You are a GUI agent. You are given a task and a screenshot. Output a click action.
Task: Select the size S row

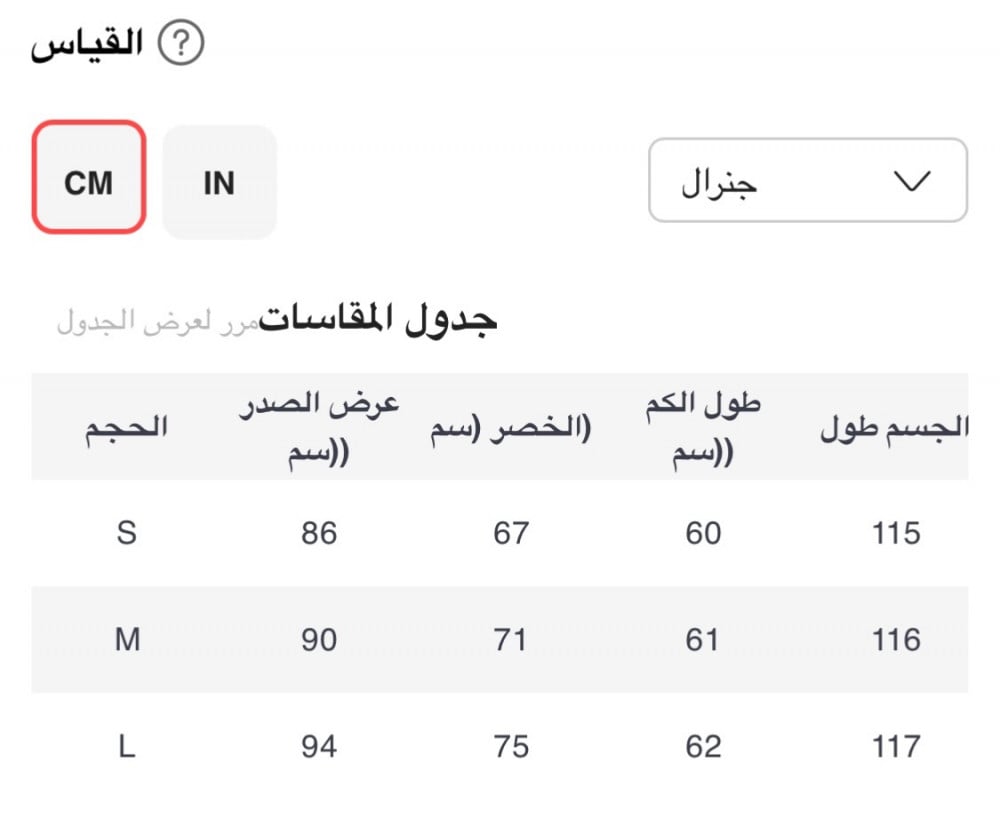500,533
